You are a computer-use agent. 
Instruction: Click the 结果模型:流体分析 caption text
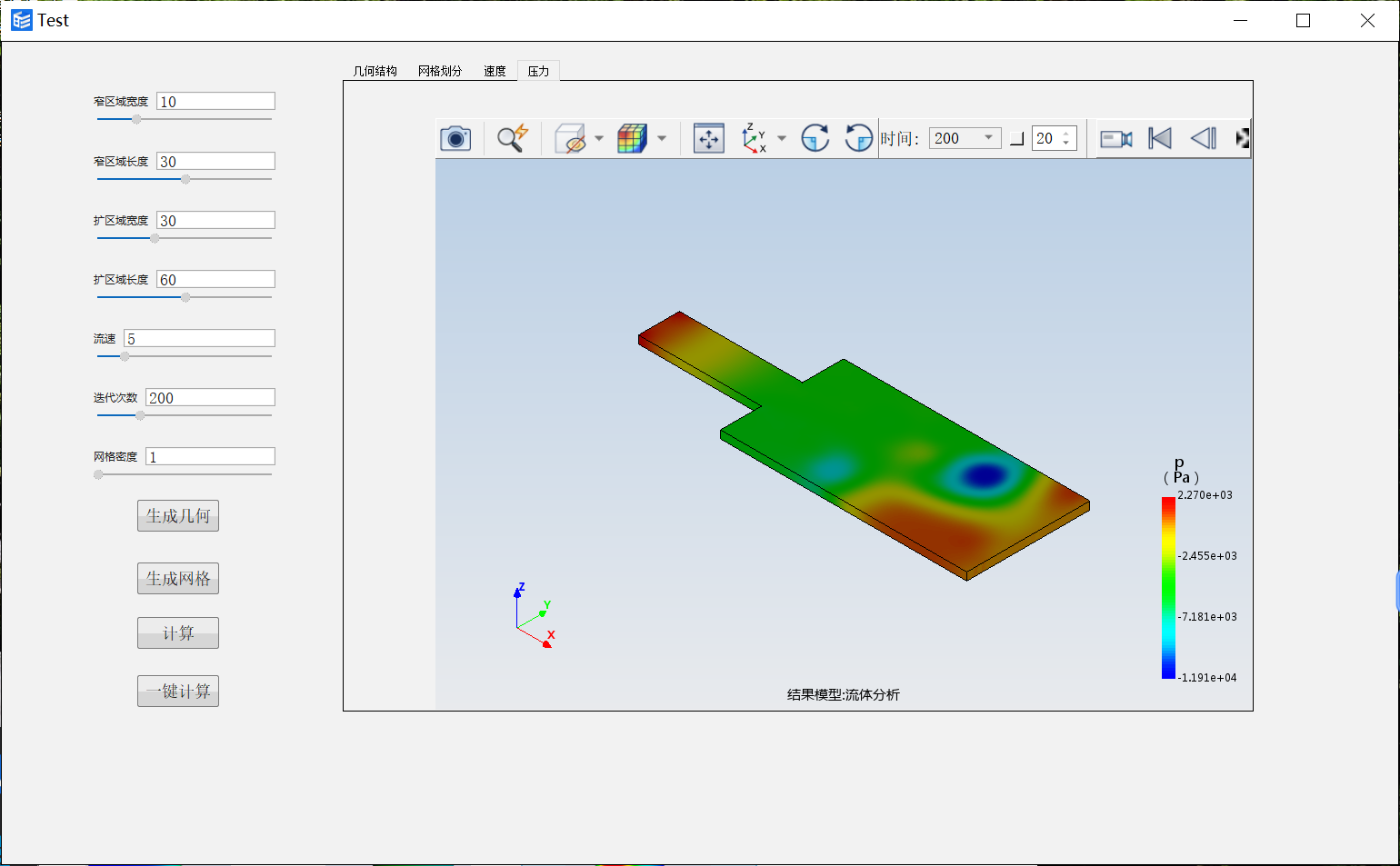pyautogui.click(x=844, y=695)
